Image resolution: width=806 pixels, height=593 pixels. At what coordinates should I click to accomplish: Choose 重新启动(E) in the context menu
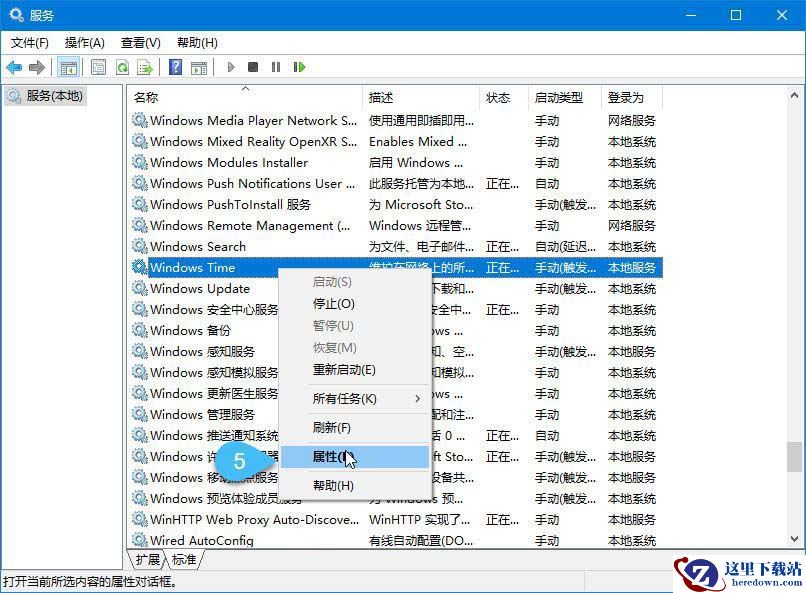pyautogui.click(x=355, y=369)
